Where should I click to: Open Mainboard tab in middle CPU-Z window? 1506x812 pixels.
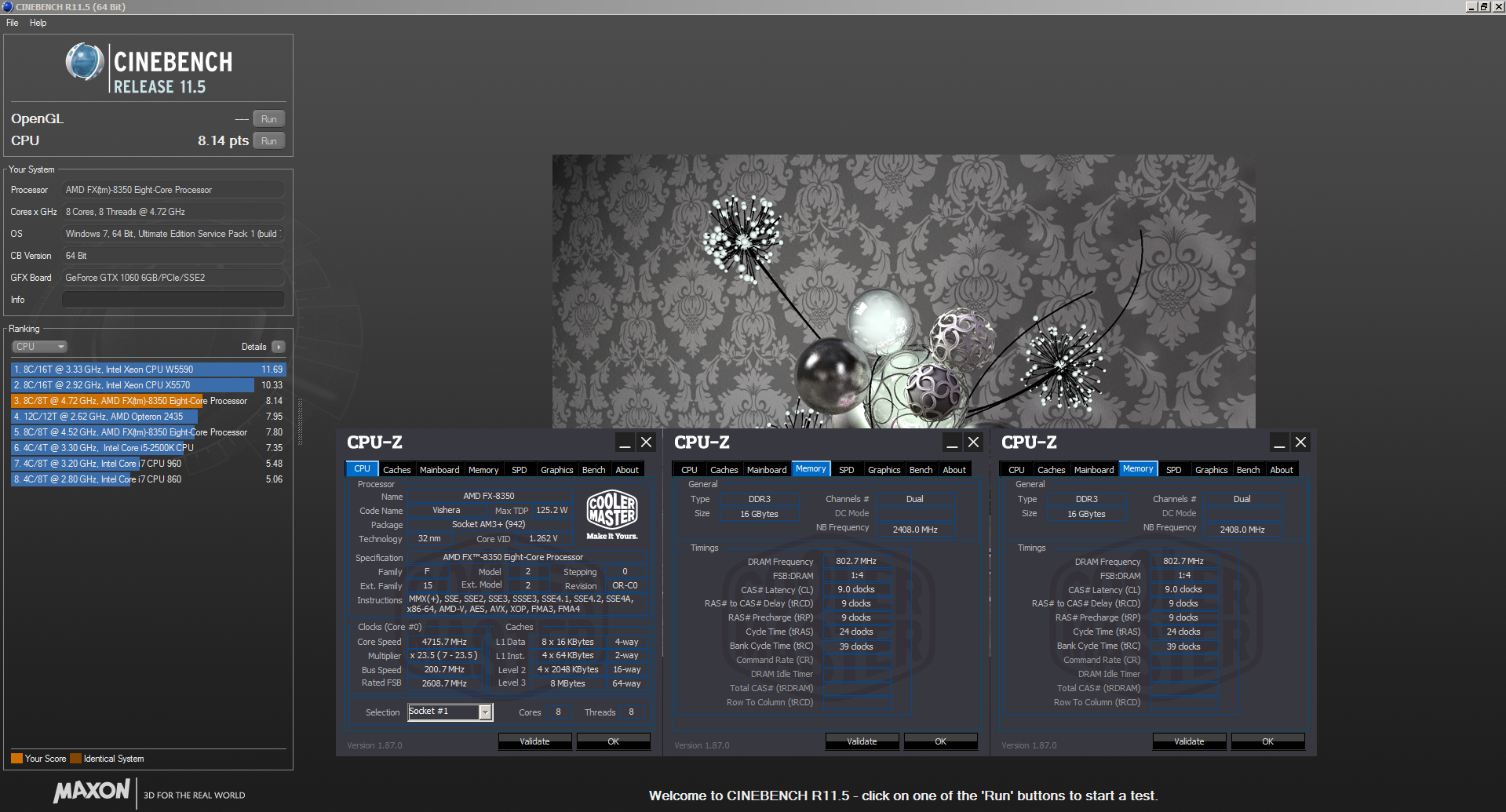[767, 470]
